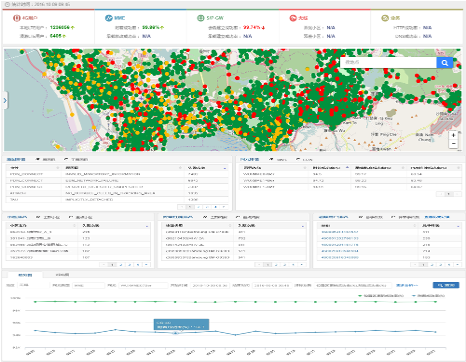Click the S/P-GW card icon
This screenshot has height=362, width=466.
click(200, 18)
